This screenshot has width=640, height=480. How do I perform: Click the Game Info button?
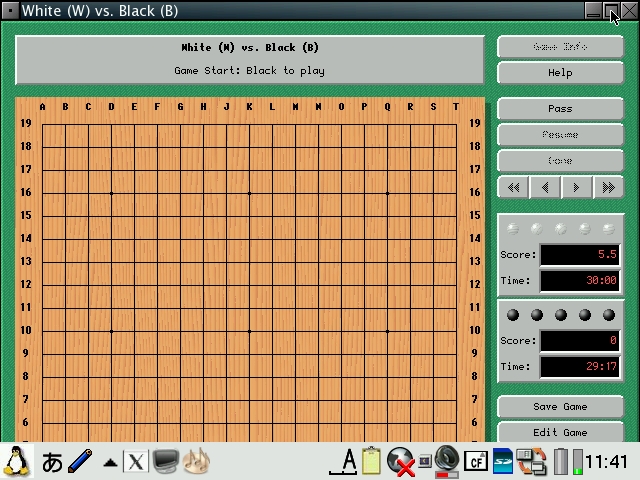pyautogui.click(x=560, y=47)
